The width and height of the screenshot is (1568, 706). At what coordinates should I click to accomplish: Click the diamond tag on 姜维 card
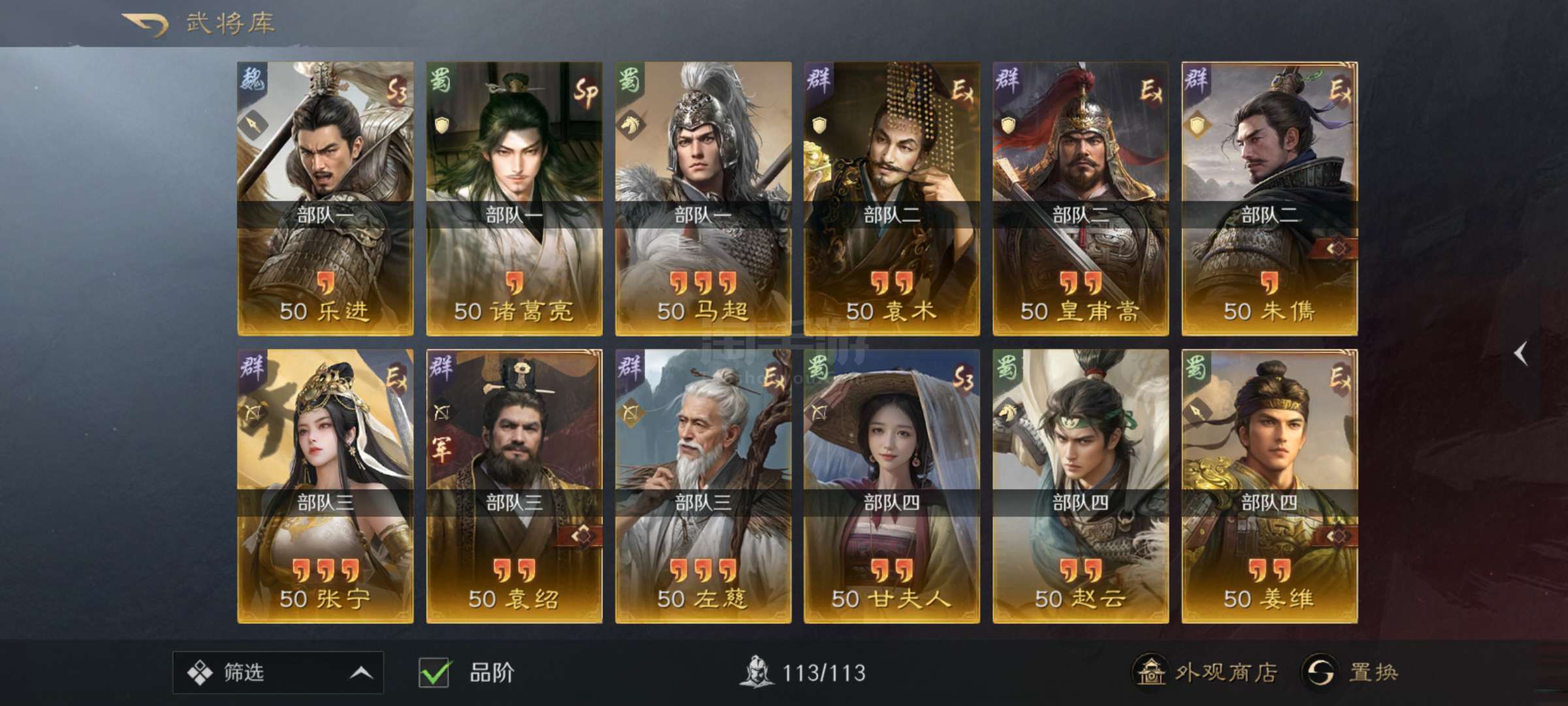pos(1339,536)
